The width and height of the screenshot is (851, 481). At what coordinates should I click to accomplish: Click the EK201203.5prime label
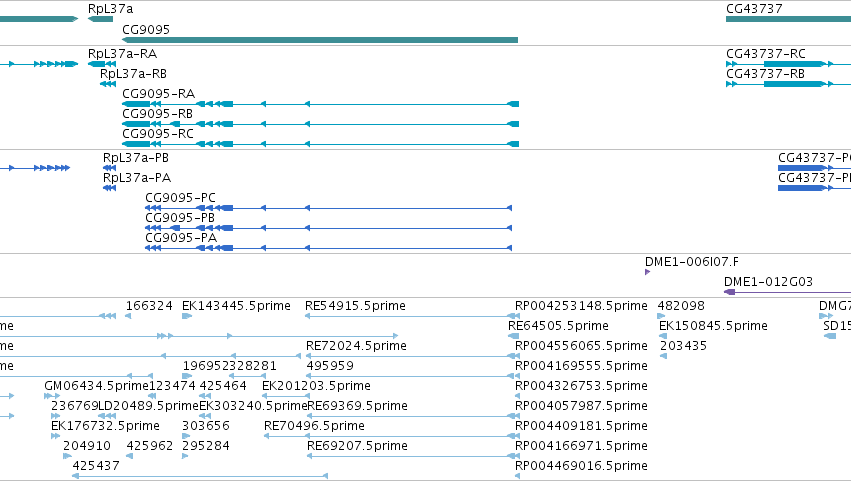click(x=316, y=386)
